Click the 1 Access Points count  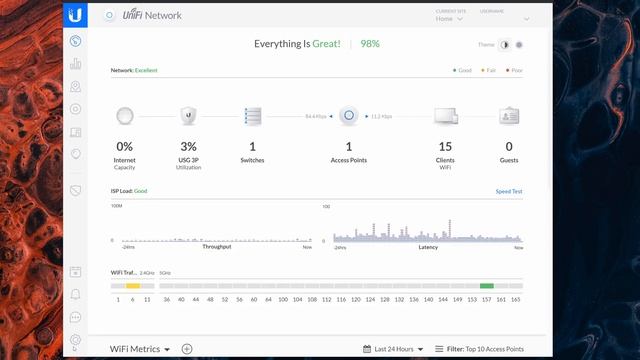click(349, 146)
